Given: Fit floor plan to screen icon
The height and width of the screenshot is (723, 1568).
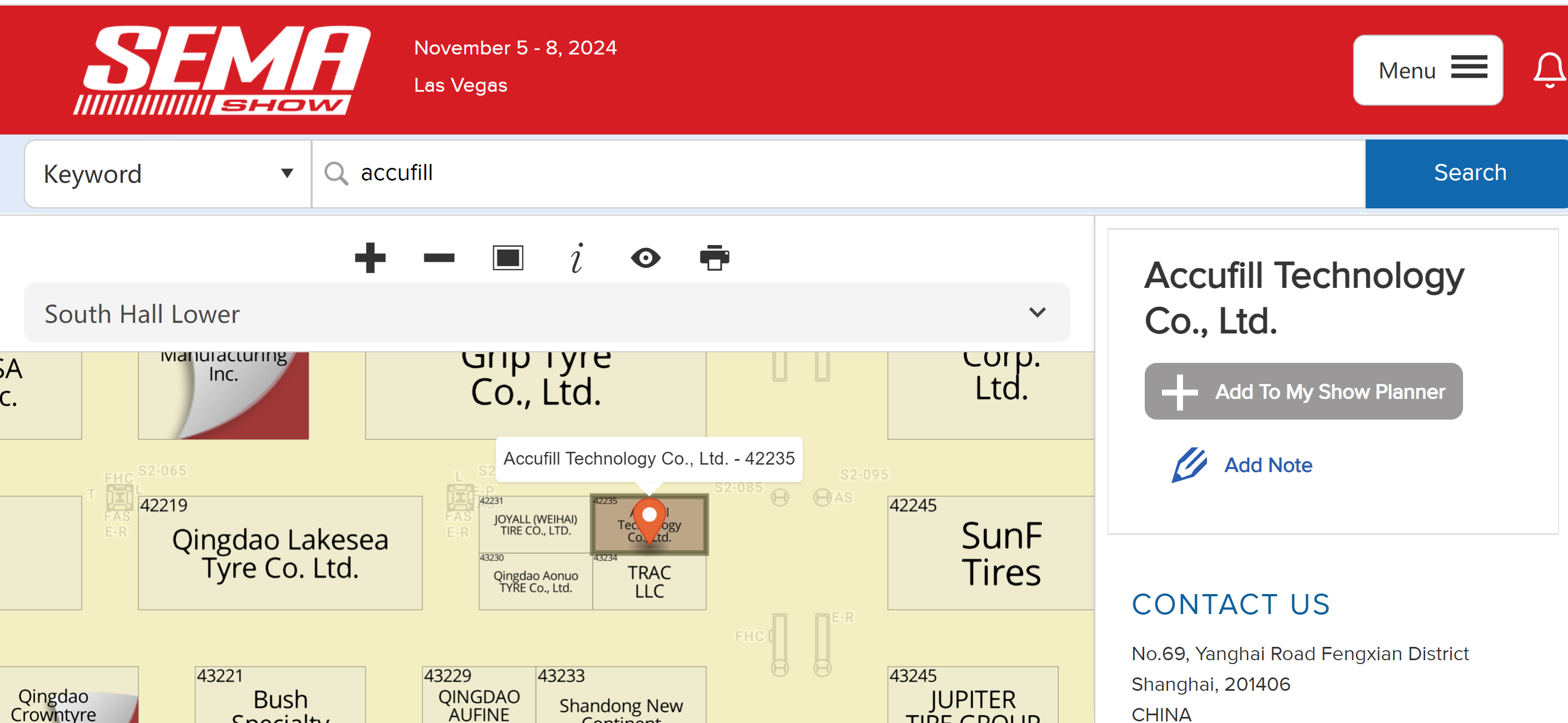Looking at the screenshot, I should point(508,258).
